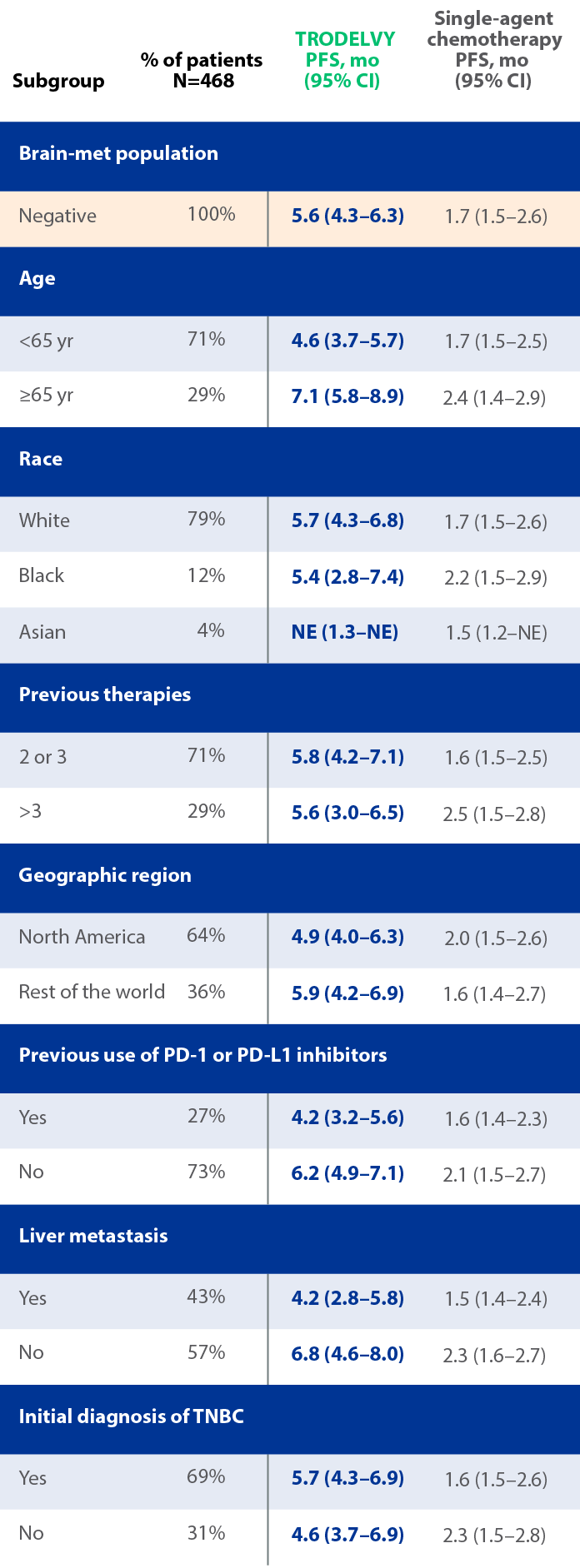Select the Subgroup column heading

click(x=58, y=82)
